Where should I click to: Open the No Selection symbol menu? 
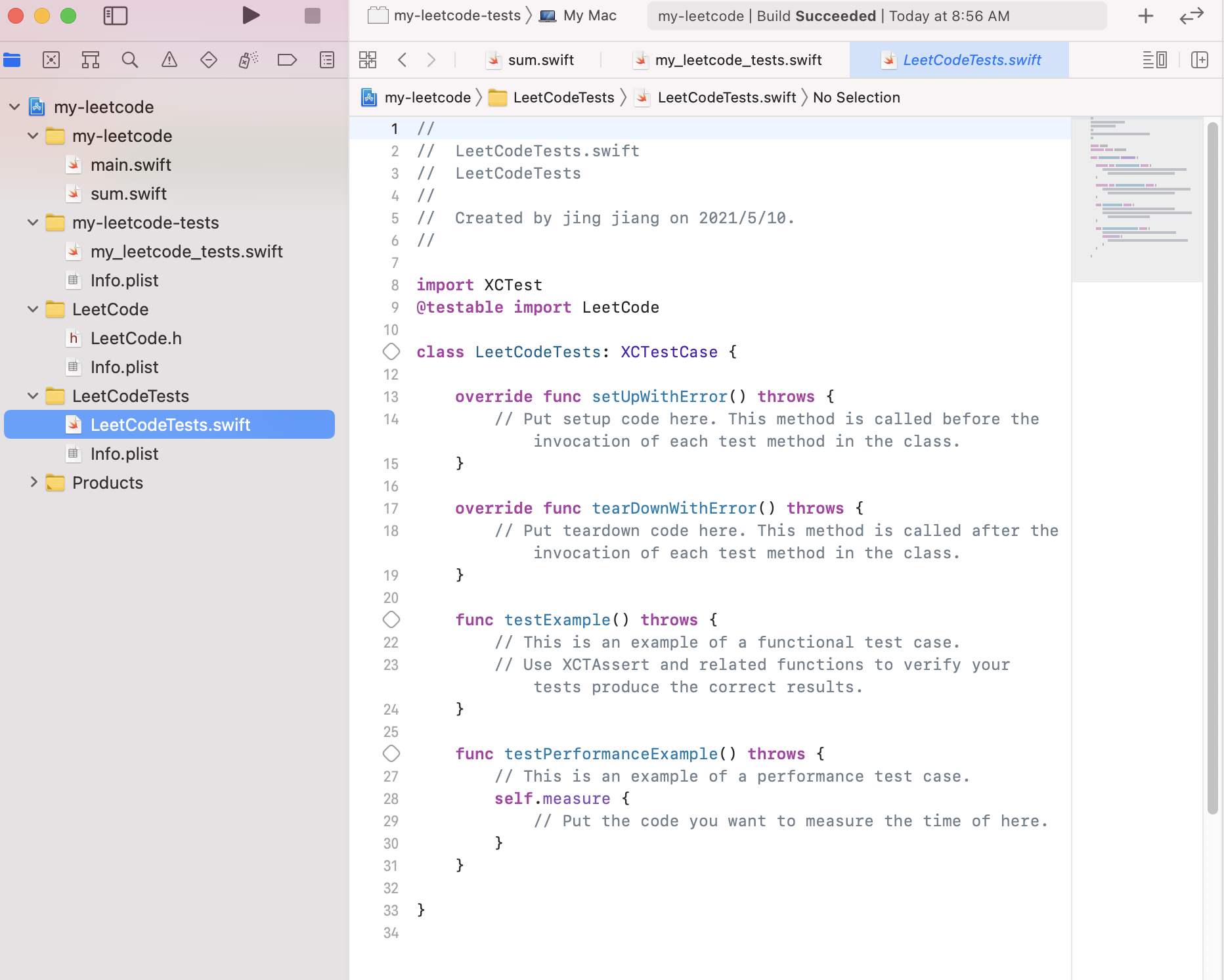(856, 98)
